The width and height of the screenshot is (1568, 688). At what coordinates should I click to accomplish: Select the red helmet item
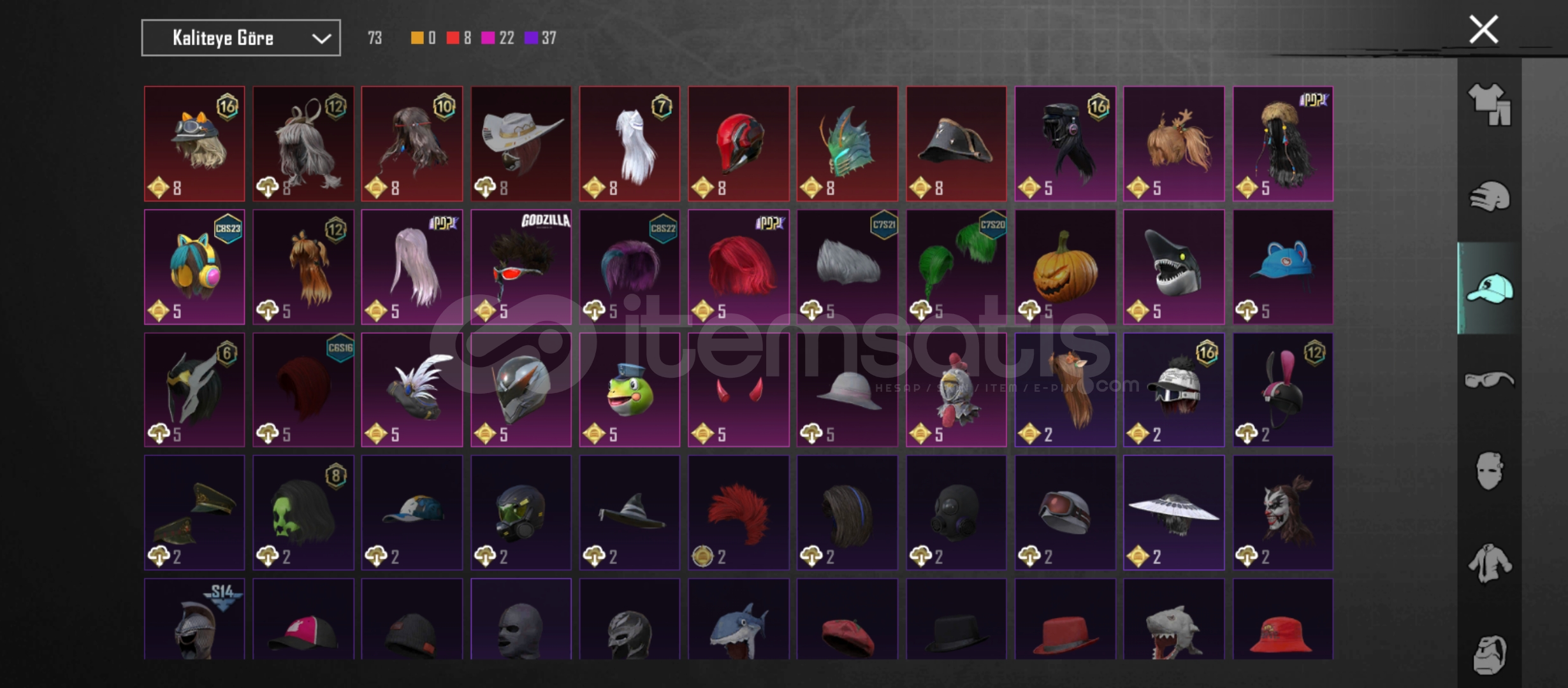738,144
